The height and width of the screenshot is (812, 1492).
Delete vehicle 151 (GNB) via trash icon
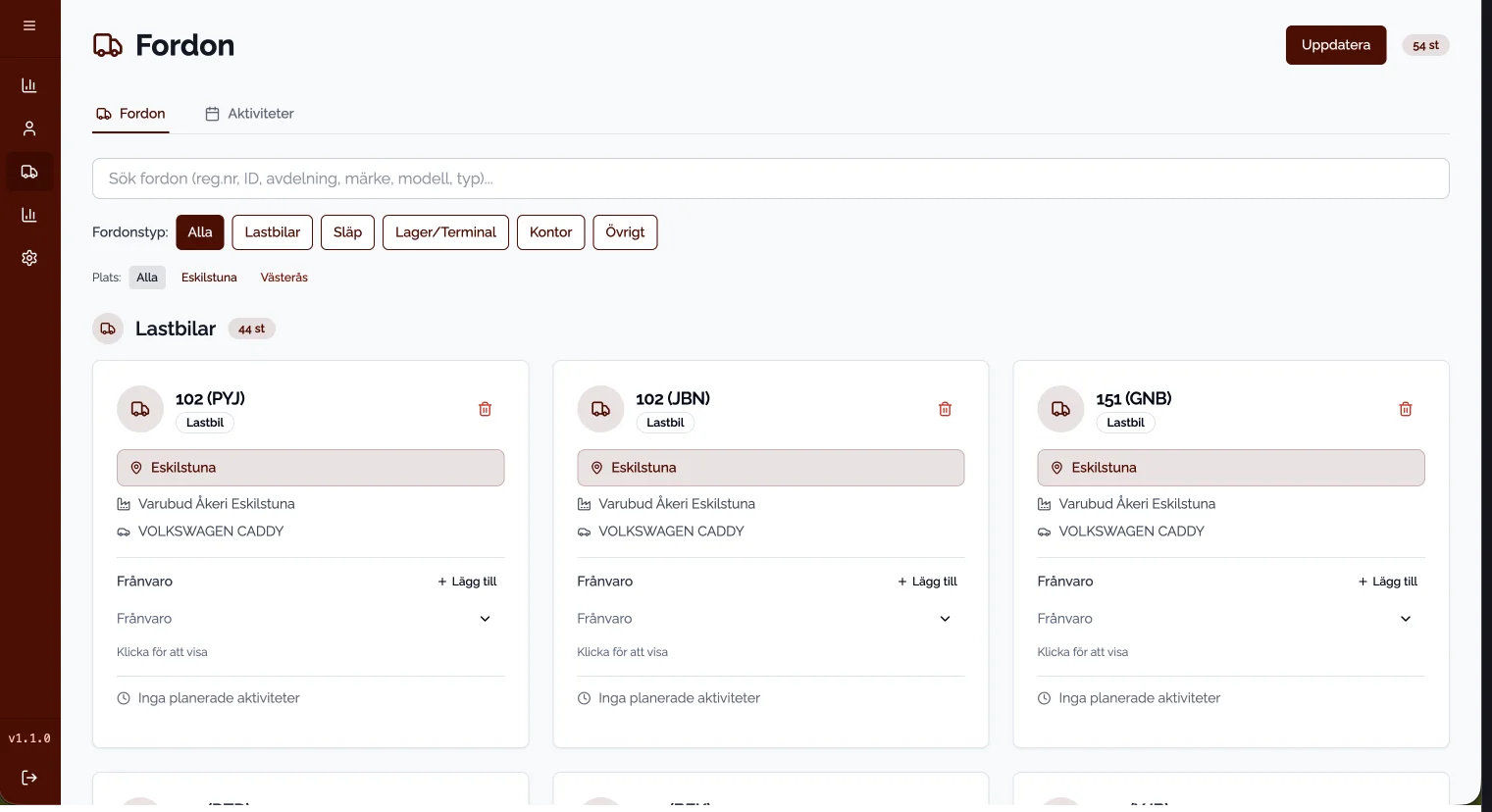(1405, 409)
